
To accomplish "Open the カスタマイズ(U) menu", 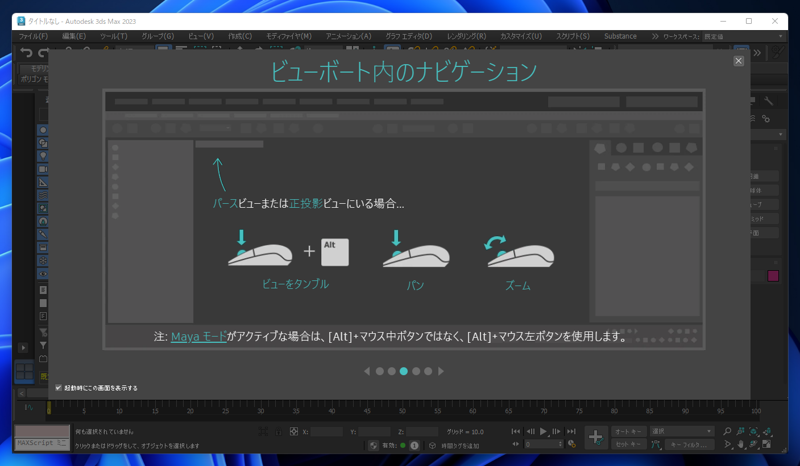I will pos(521,36).
